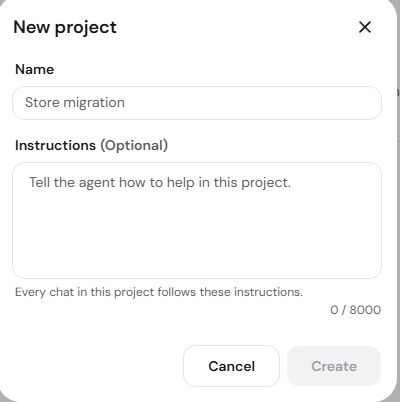
Task: Click on 'Tell the agent how to help' placeholder
Action: point(160,183)
